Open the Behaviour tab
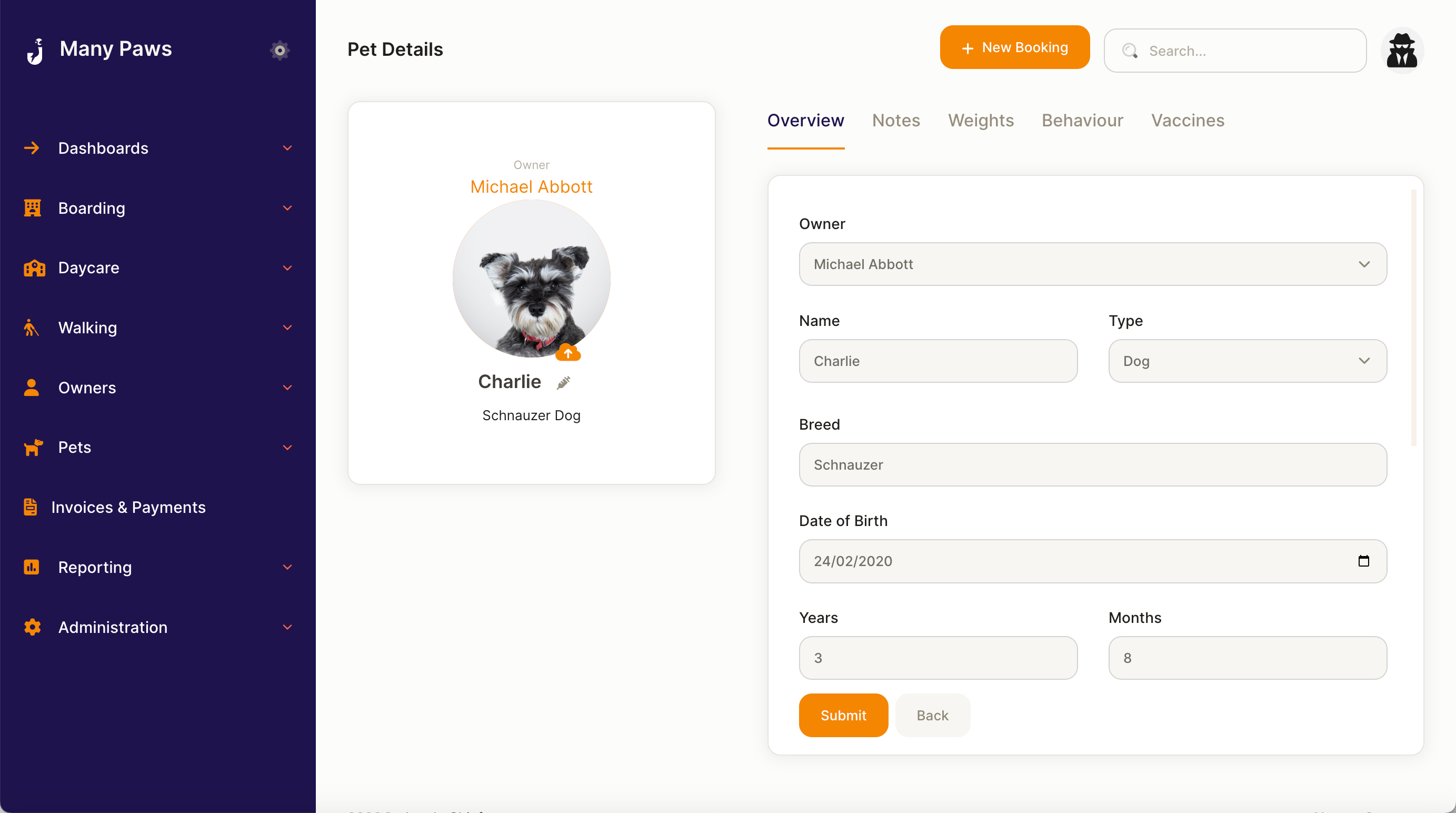The width and height of the screenshot is (1456, 813). pyautogui.click(x=1082, y=121)
